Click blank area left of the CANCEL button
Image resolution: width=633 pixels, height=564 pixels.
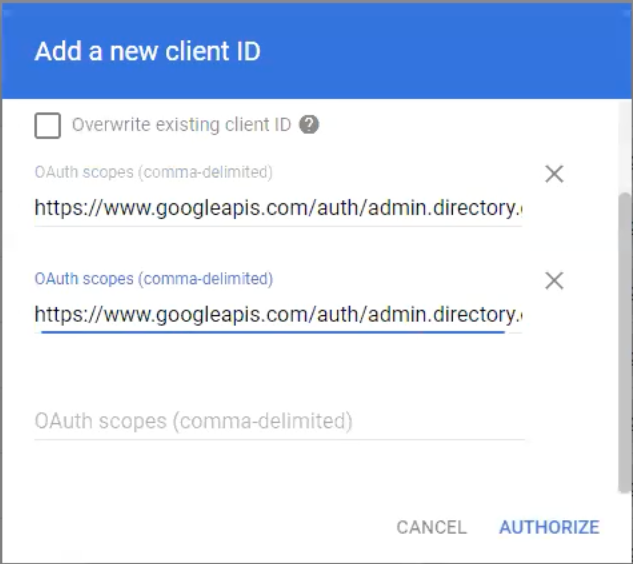pyautogui.click(x=202, y=527)
